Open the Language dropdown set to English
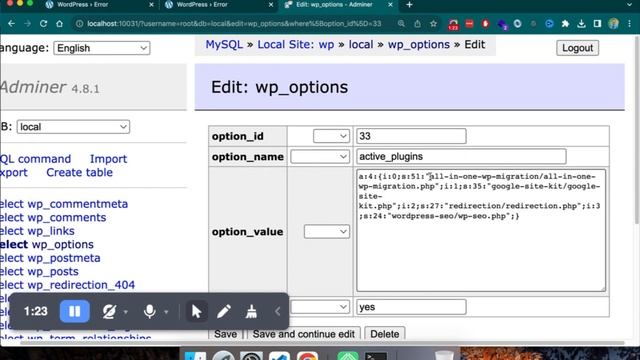This screenshot has width=640, height=360. (x=102, y=48)
